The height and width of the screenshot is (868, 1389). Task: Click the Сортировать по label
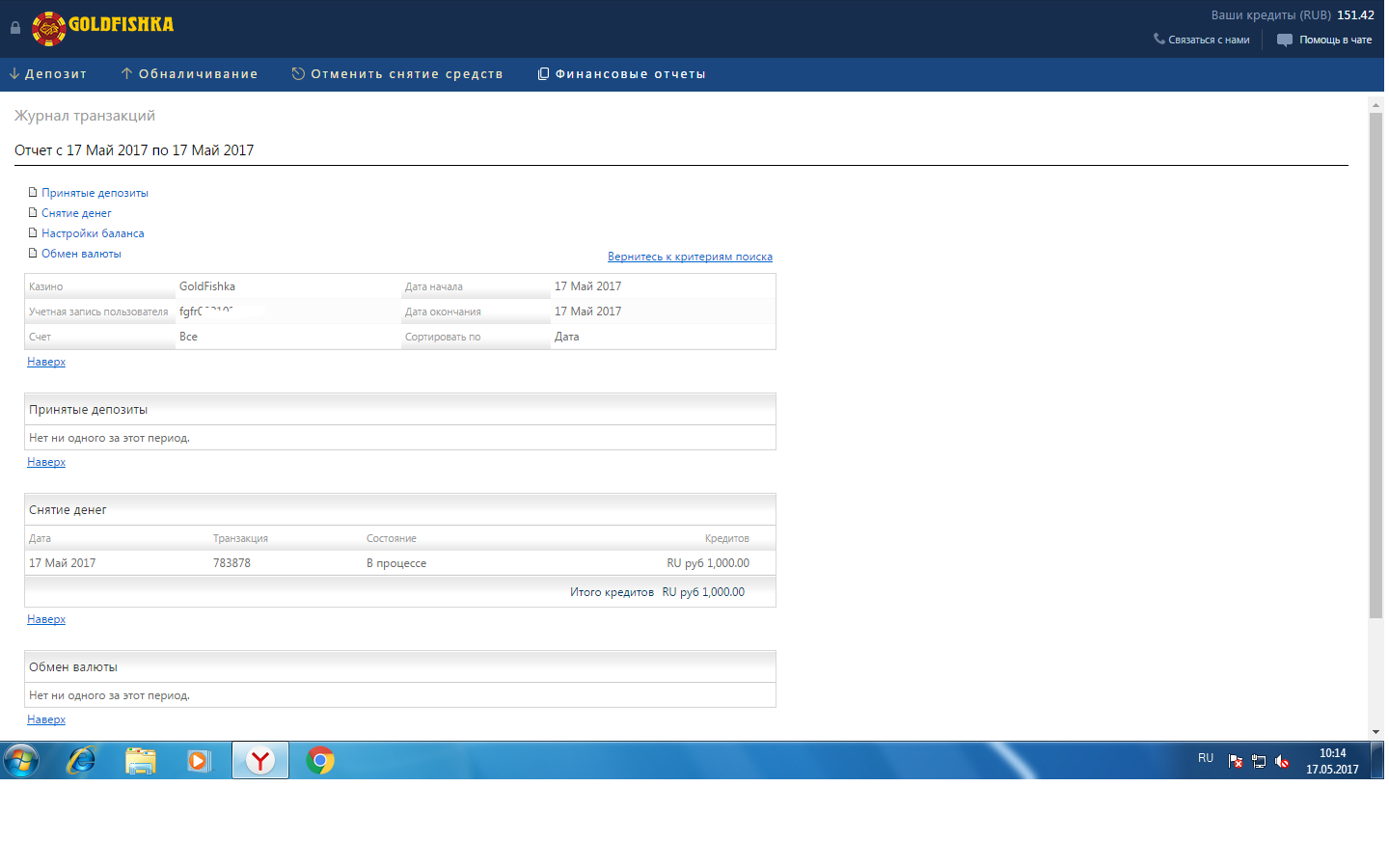pyautogui.click(x=443, y=337)
